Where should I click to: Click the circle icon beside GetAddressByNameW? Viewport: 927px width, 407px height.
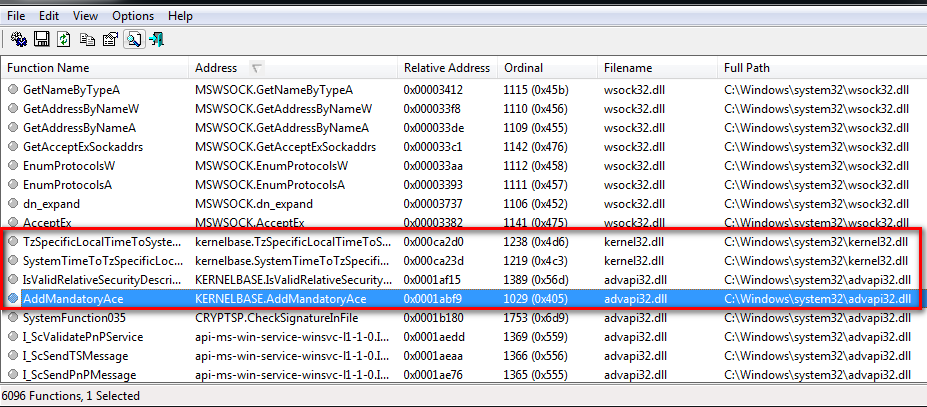[13, 109]
